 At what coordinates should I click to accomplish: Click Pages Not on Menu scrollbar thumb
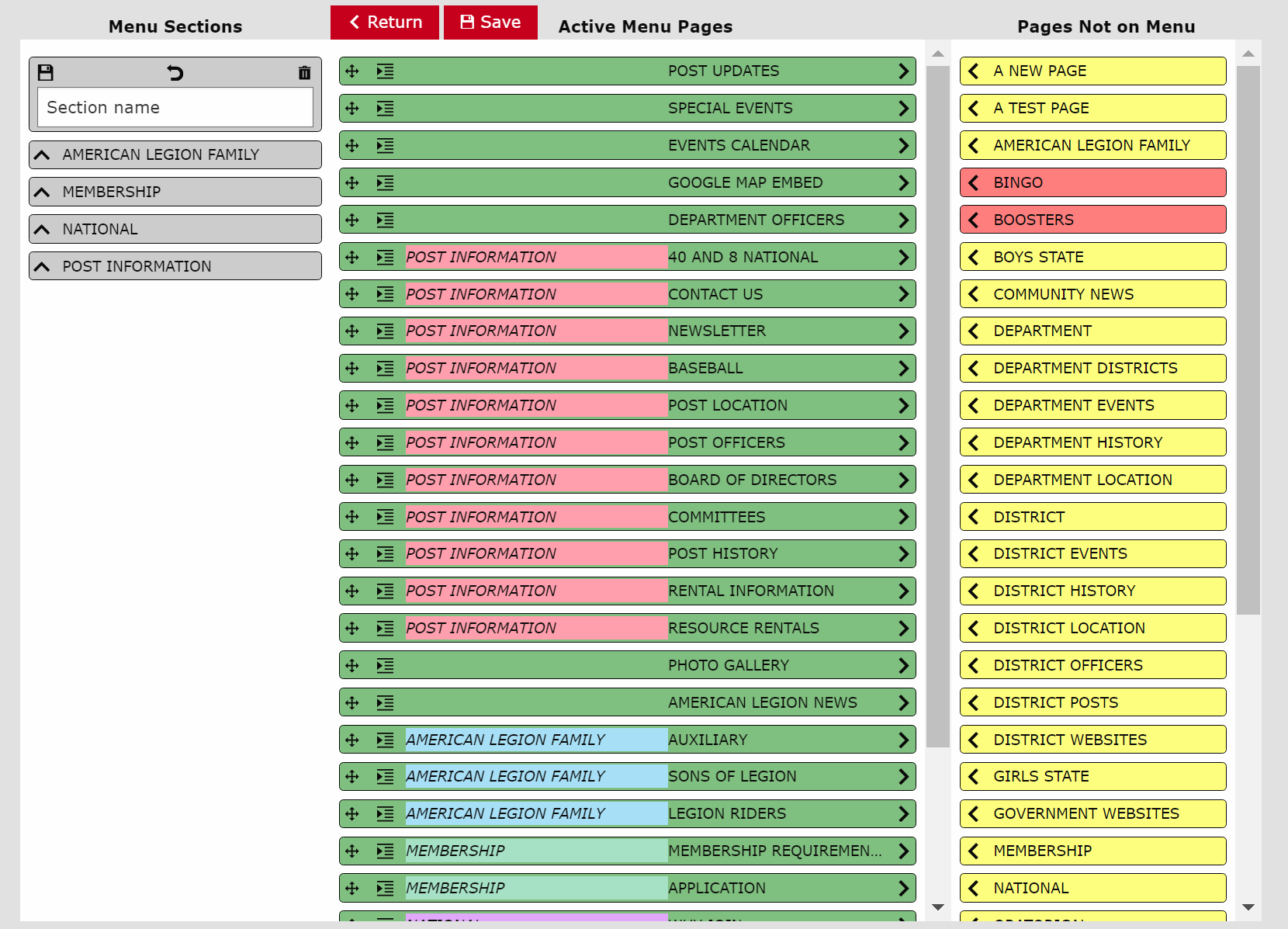click(x=1248, y=340)
